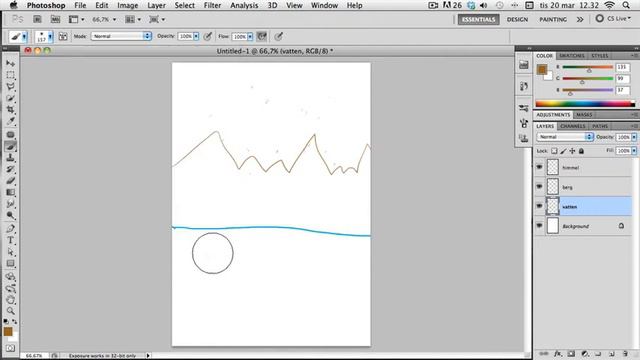Select the Lasso tool
640x360 pixels.
click(11, 87)
